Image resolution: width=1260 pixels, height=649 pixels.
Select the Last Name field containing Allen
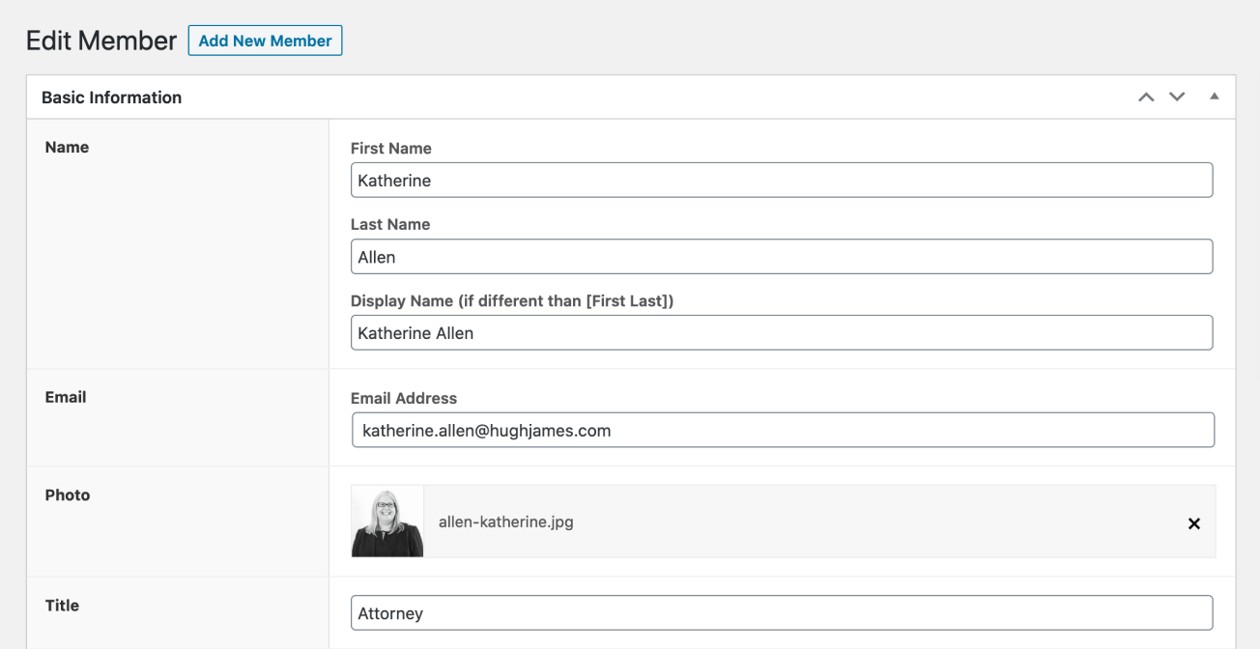tap(781, 257)
